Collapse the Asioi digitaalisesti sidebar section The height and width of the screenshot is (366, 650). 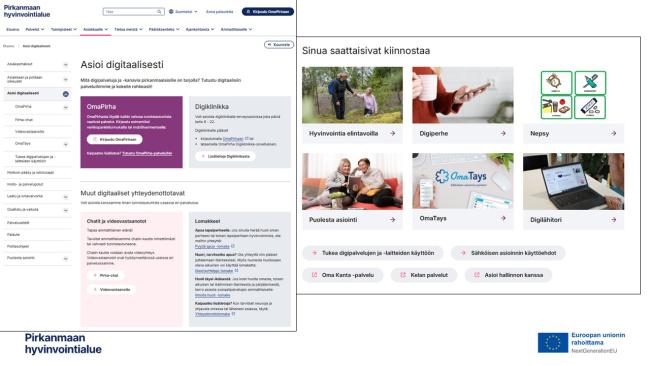[x=65, y=94]
